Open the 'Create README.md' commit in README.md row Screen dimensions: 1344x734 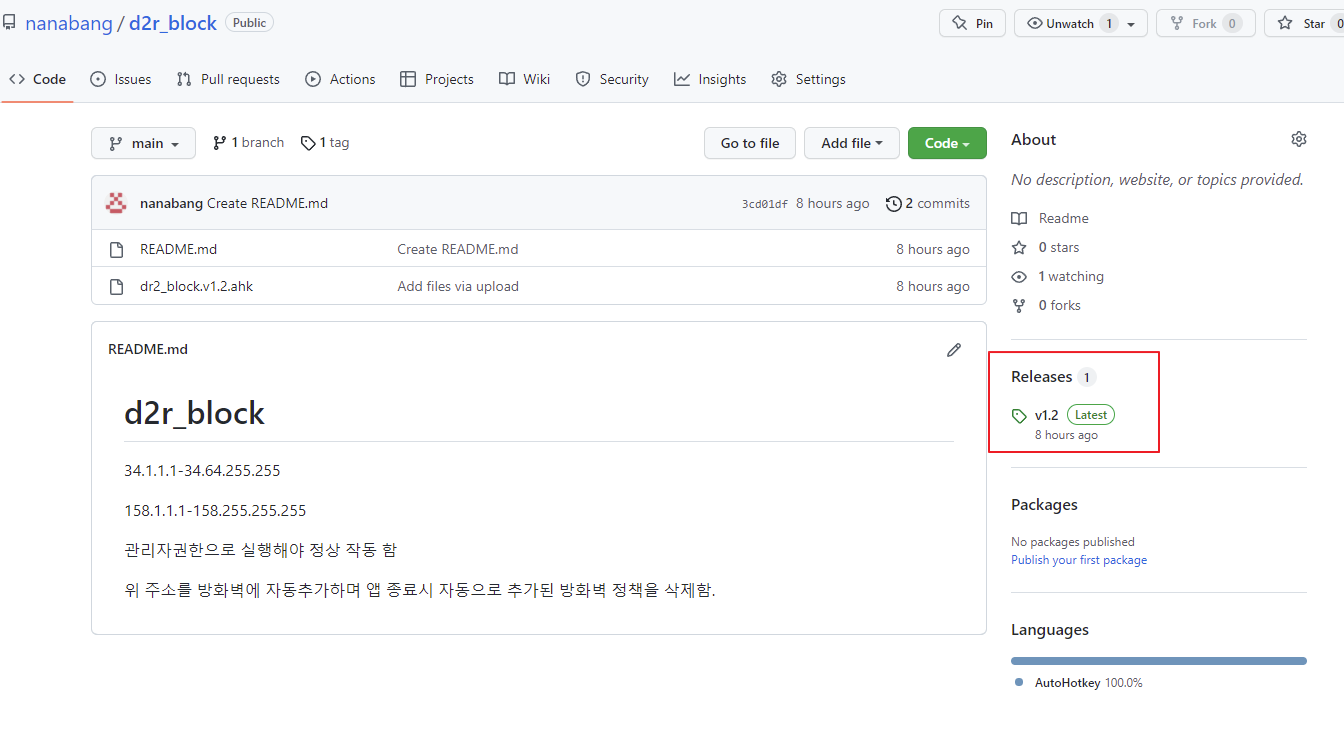coord(458,249)
